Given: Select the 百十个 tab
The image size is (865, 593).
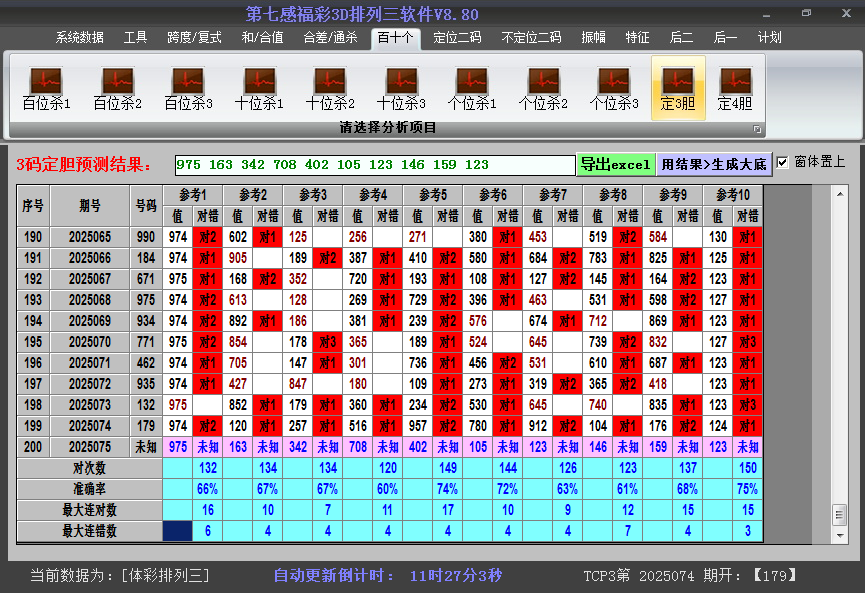Looking at the screenshot, I should pos(396,38).
